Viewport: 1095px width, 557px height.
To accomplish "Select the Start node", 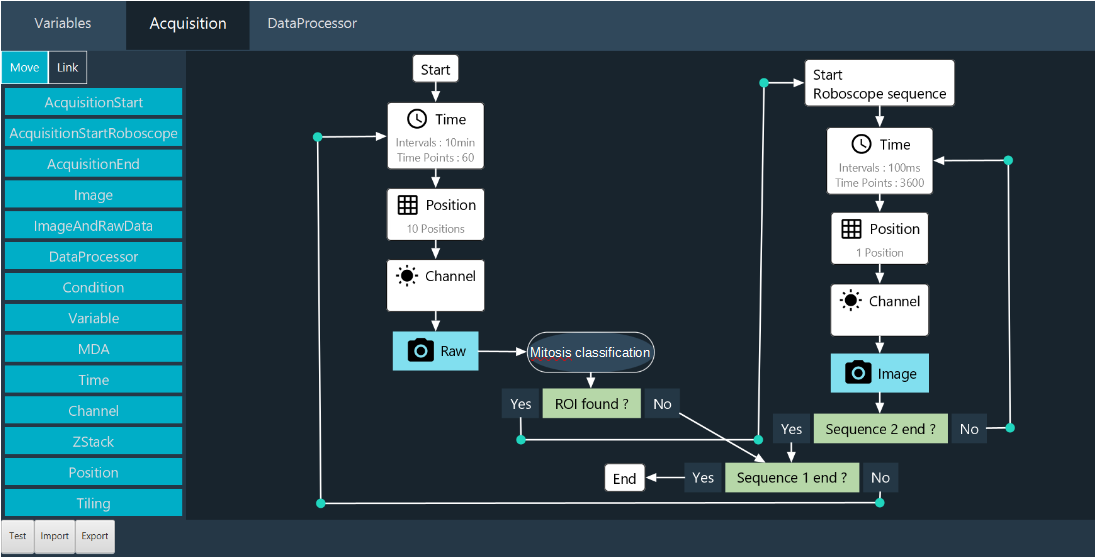I will click(435, 69).
